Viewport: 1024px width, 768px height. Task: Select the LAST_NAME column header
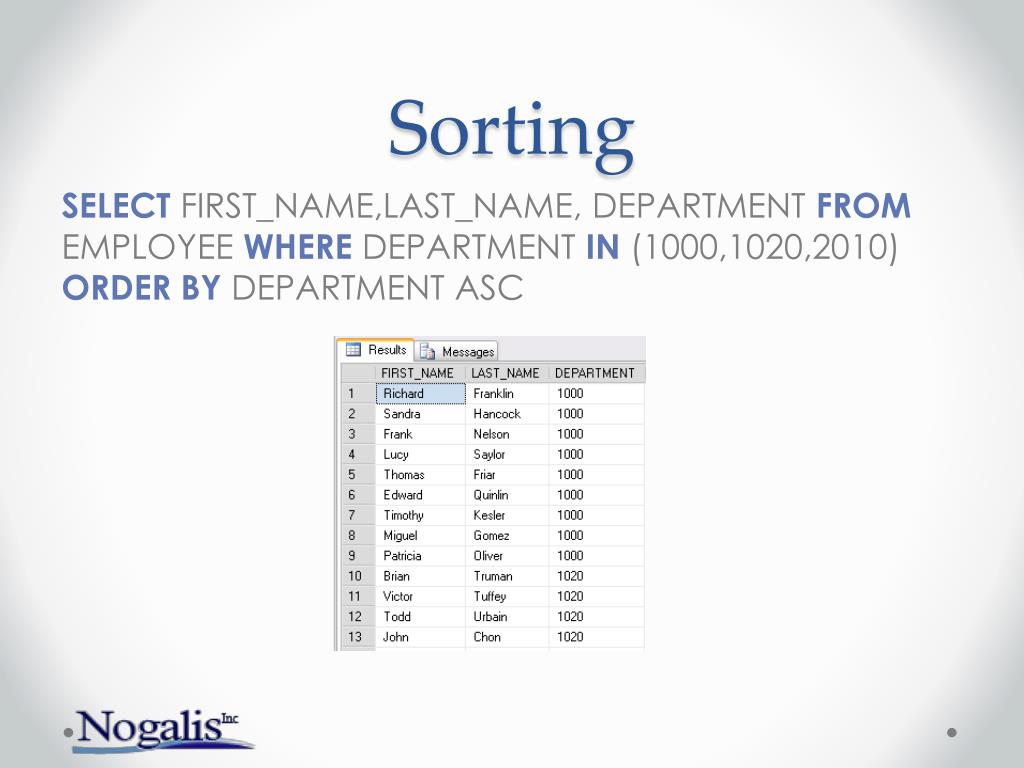coord(507,373)
